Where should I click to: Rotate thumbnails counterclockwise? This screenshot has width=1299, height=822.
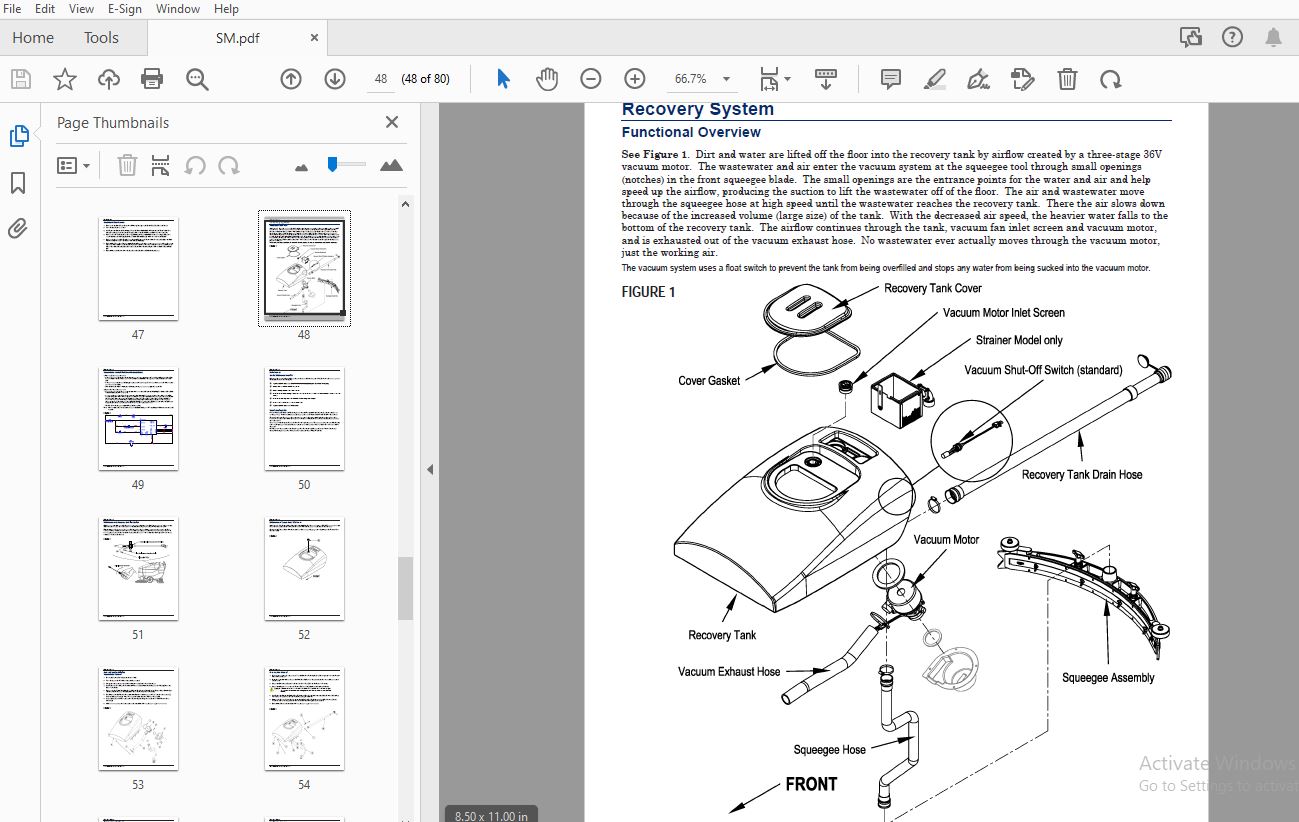click(x=195, y=165)
